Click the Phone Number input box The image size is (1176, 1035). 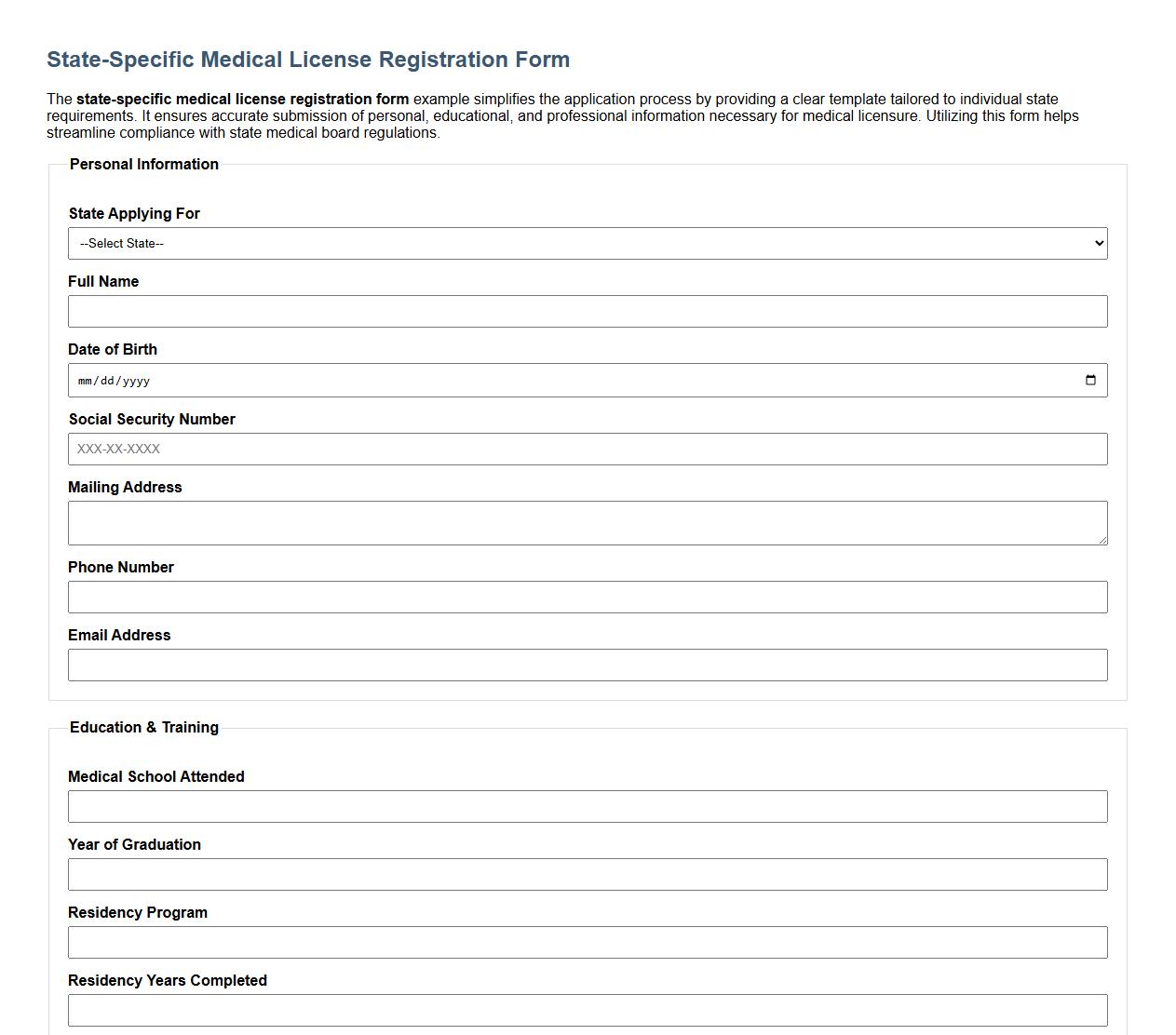coord(587,597)
